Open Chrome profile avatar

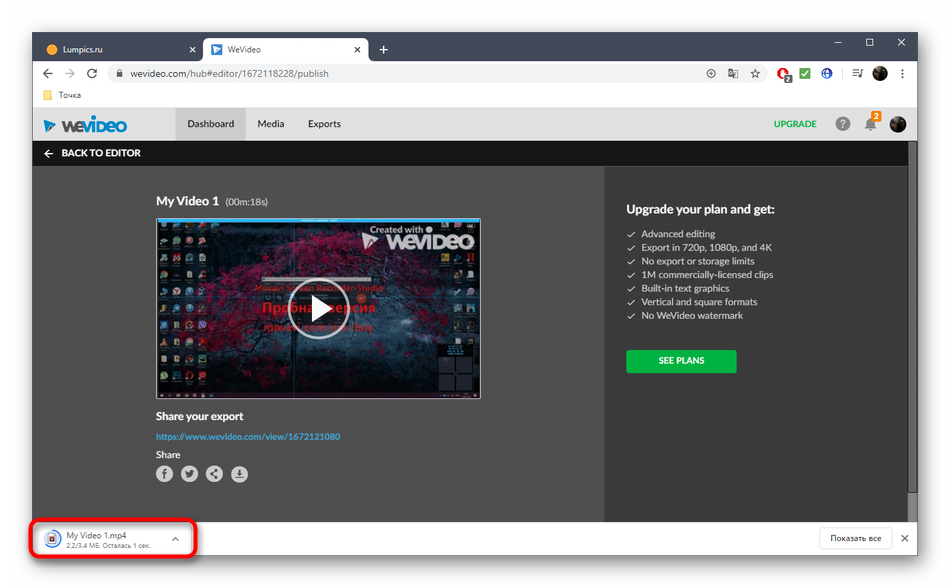pos(880,73)
